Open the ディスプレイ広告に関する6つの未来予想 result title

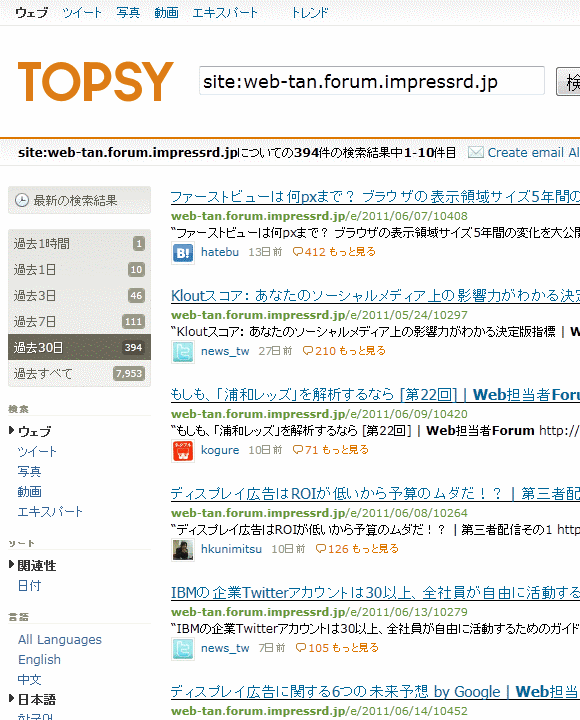374,692
